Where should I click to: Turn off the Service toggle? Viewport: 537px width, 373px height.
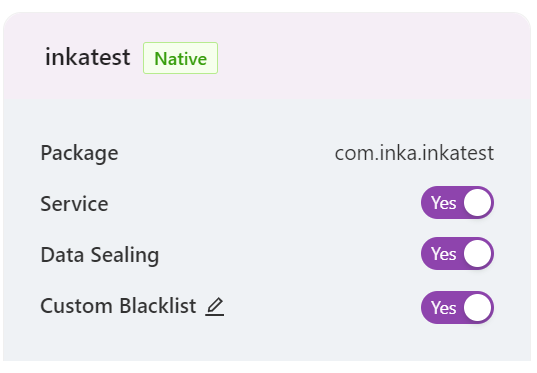tap(457, 203)
